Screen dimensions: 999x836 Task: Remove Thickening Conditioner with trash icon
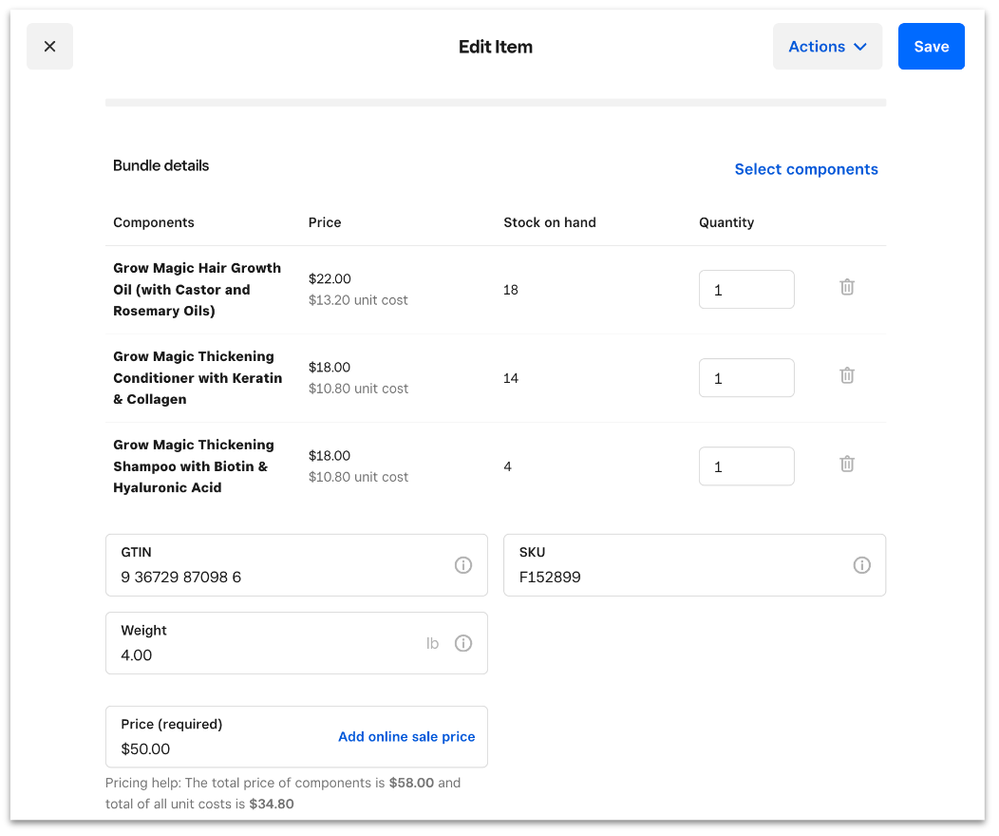click(846, 376)
